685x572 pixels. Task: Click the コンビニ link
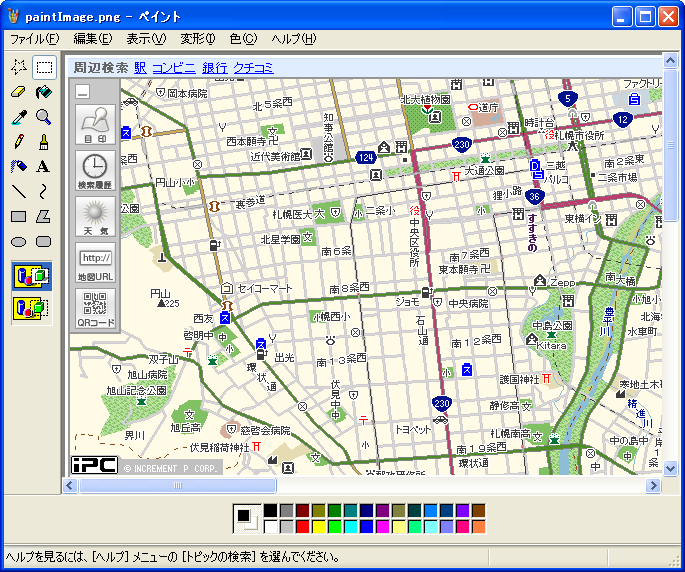point(174,68)
